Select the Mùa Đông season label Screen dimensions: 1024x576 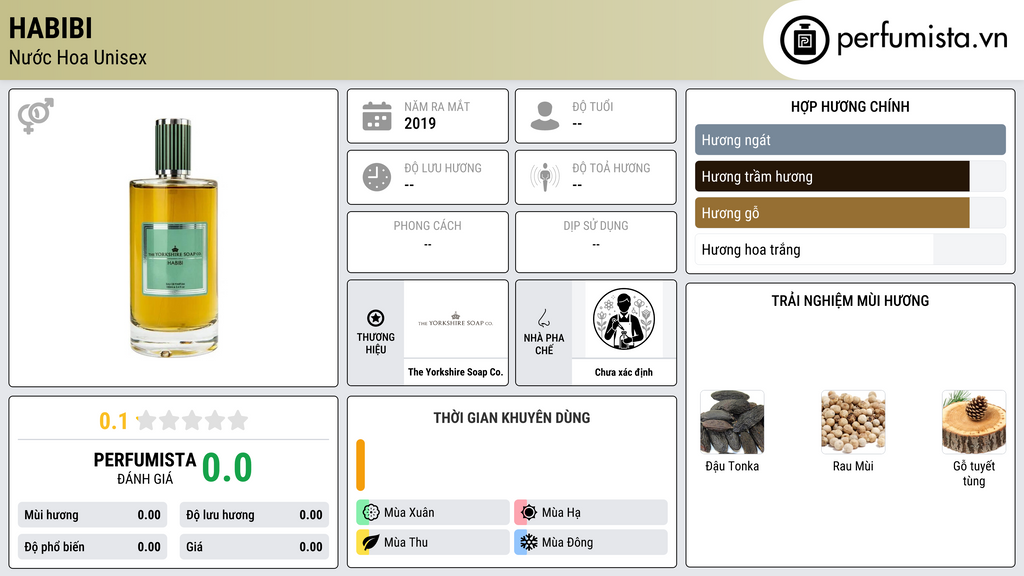click(x=568, y=542)
